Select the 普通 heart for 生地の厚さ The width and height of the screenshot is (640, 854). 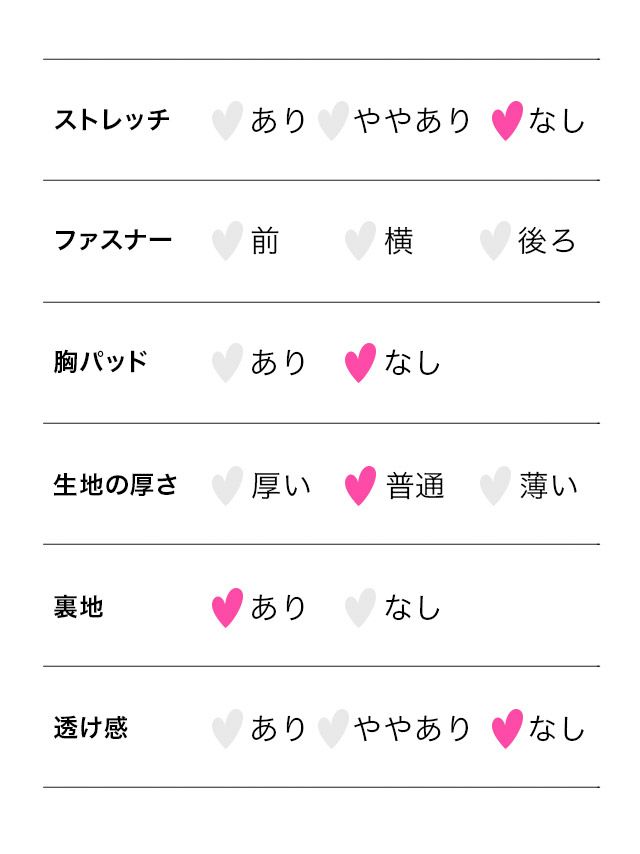click(x=360, y=486)
